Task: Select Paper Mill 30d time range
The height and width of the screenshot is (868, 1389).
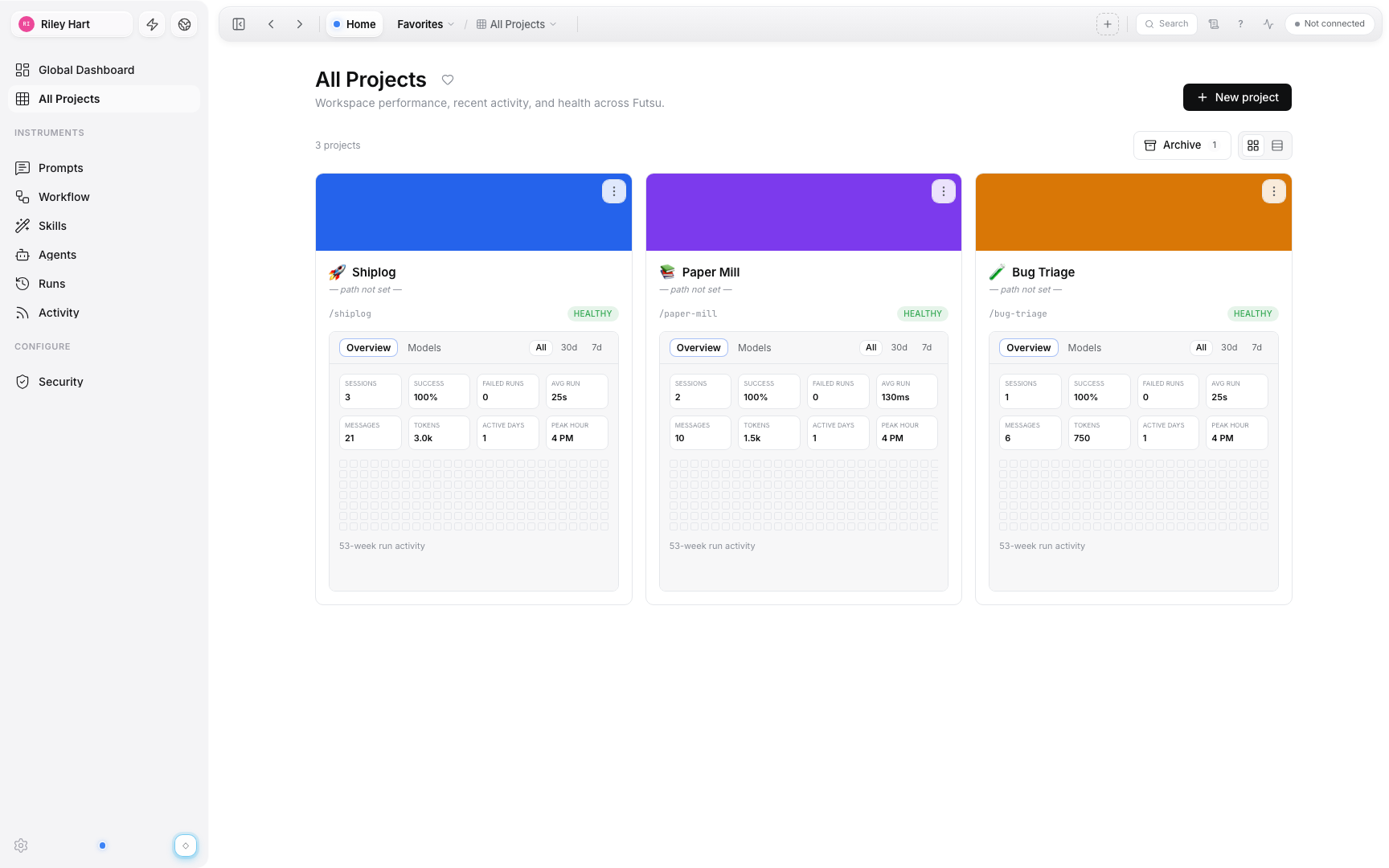Action: tap(899, 348)
